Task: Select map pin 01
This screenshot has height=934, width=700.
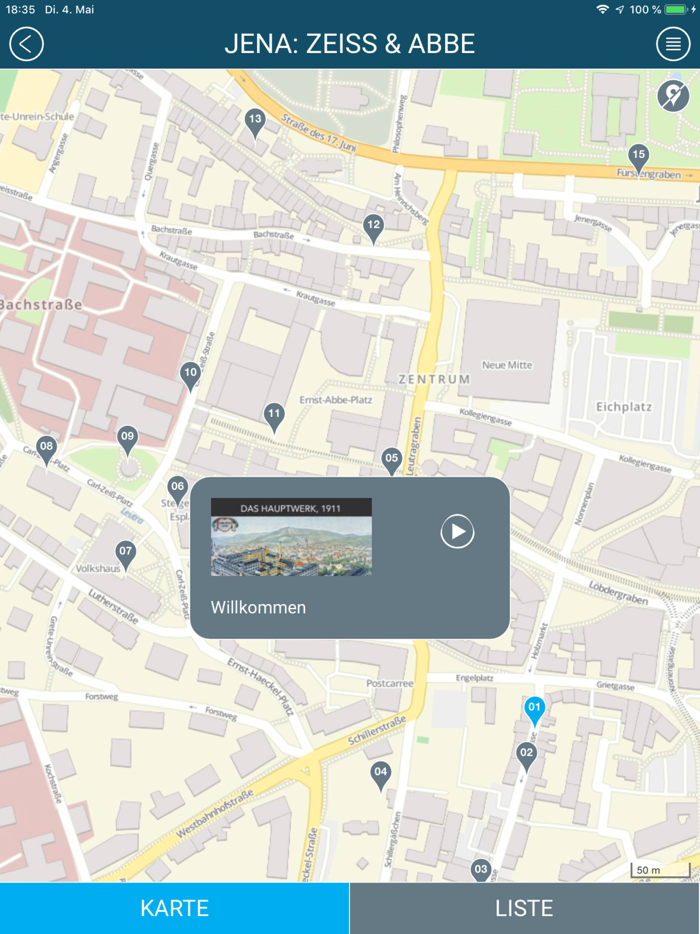Action: [x=534, y=712]
